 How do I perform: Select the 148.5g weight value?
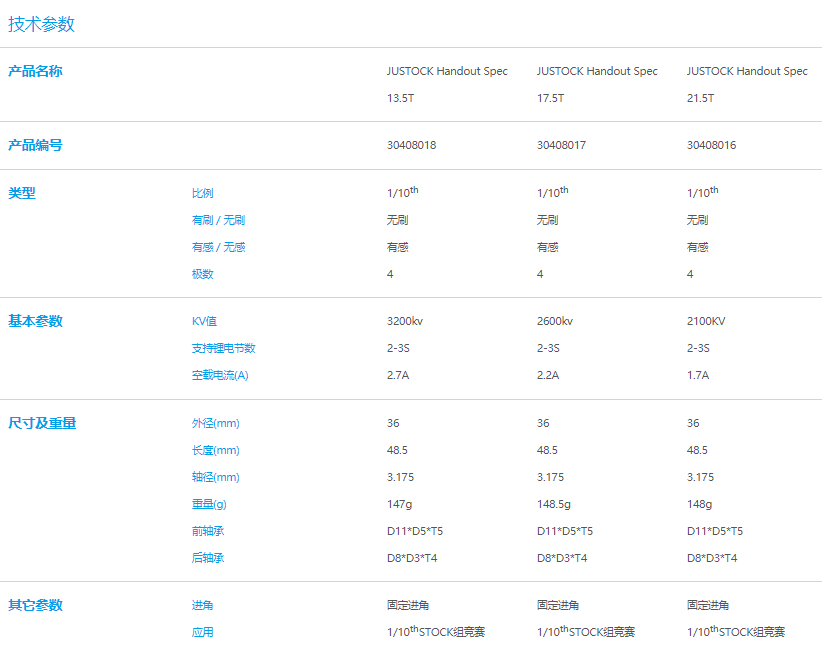(x=554, y=504)
